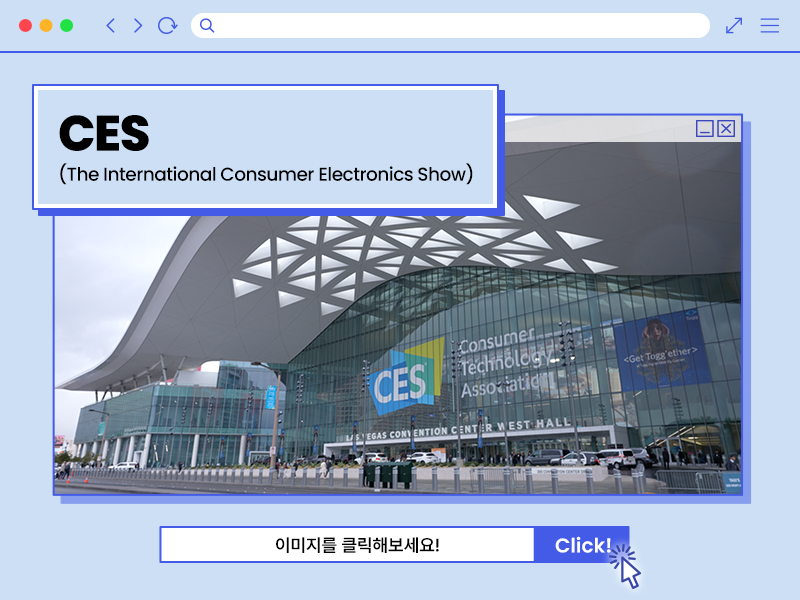Go forward with the right arrow
This screenshot has width=800, height=600.
click(x=138, y=26)
